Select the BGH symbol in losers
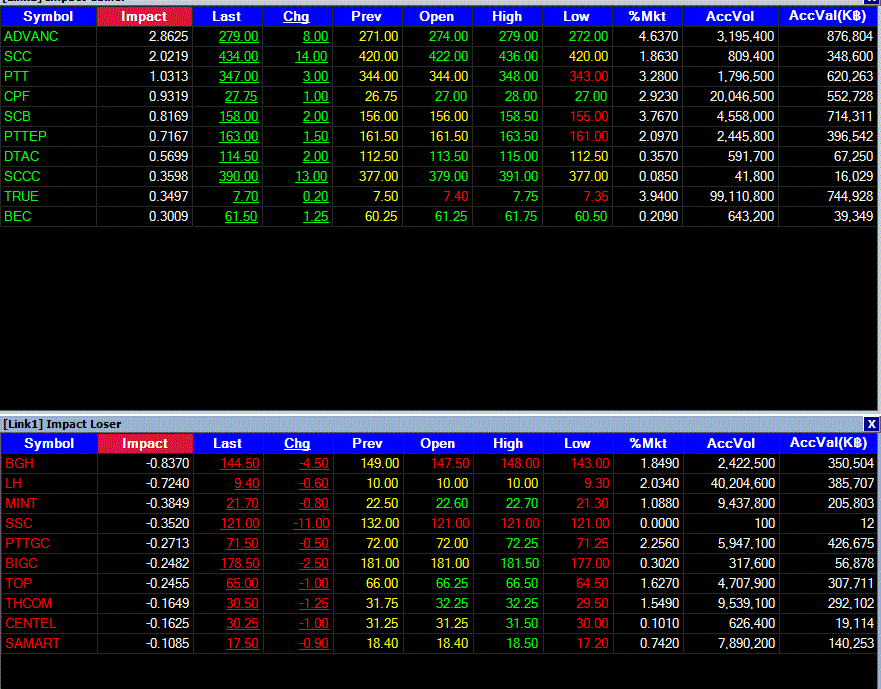 tap(19, 464)
